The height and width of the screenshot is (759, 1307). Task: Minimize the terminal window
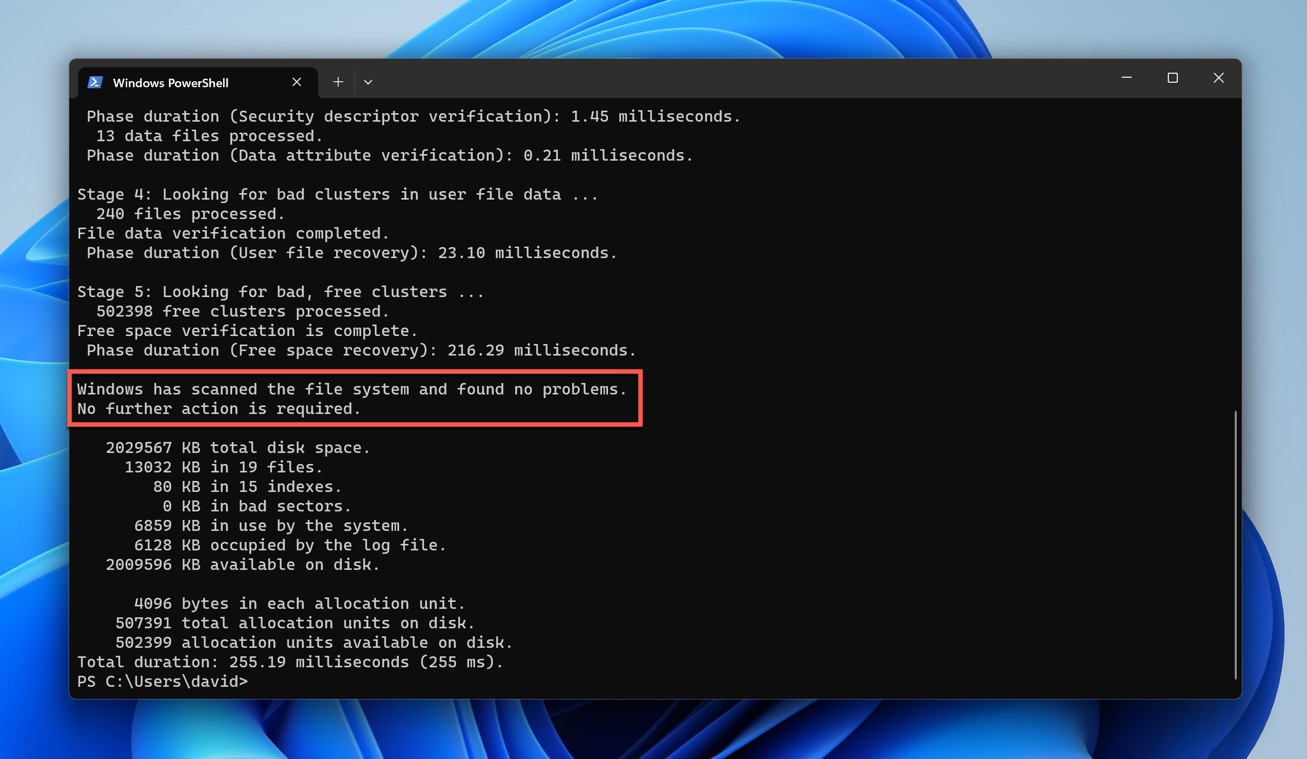click(1127, 78)
